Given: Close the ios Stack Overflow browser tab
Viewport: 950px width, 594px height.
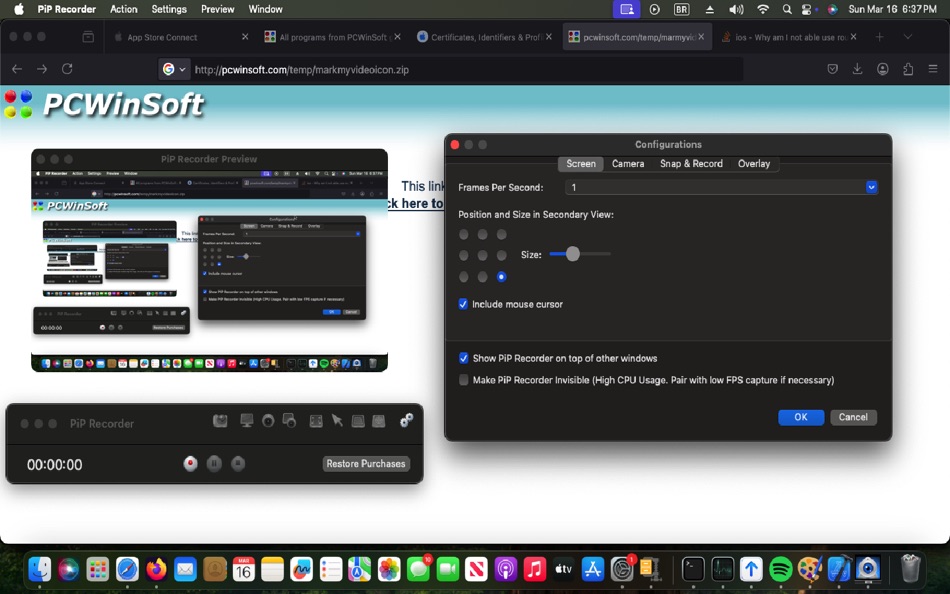Looking at the screenshot, I should pyautogui.click(x=853, y=37).
